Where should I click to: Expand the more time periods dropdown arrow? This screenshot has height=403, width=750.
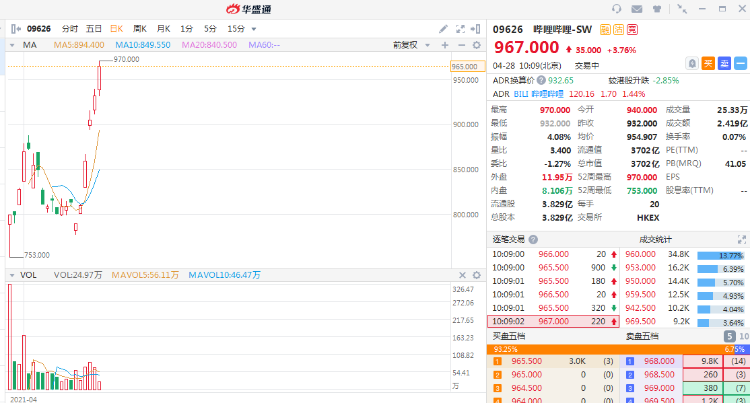coord(254,29)
